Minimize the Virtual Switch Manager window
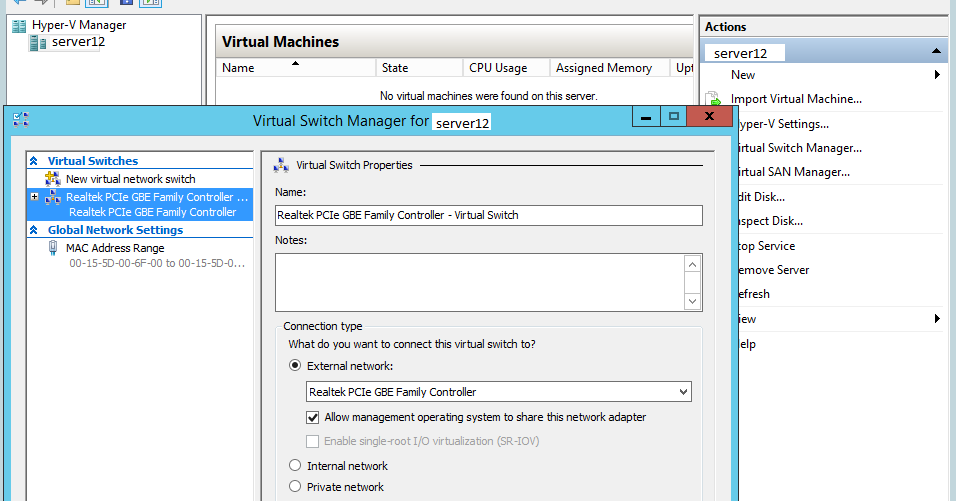Viewport: 956px width, 501px height. point(646,116)
